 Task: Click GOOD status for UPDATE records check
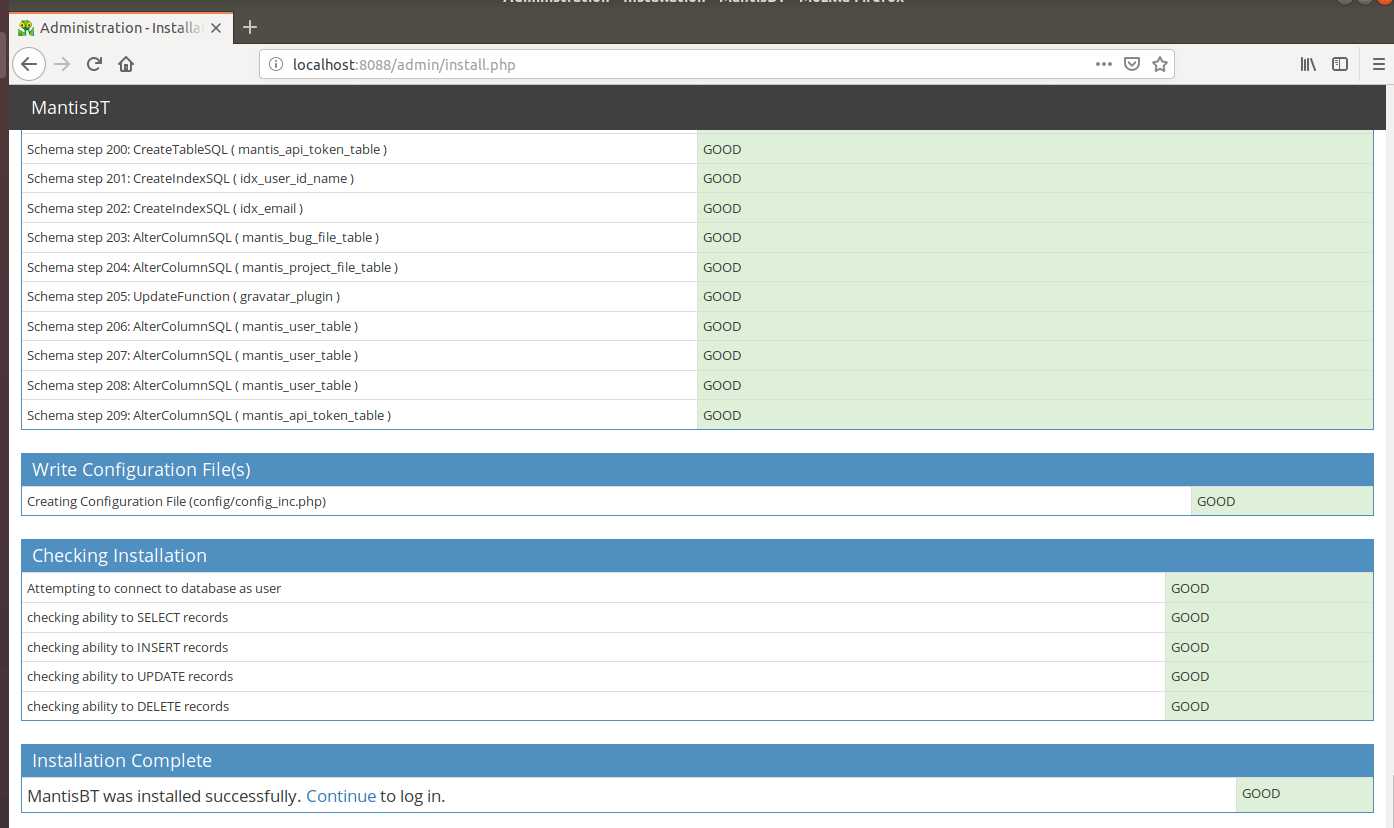click(1190, 676)
